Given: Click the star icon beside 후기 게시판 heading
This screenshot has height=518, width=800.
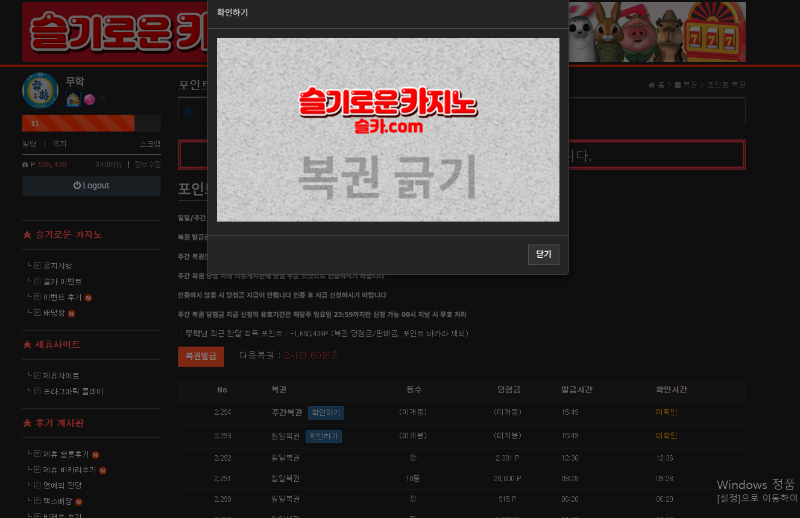Looking at the screenshot, I should tap(27, 423).
